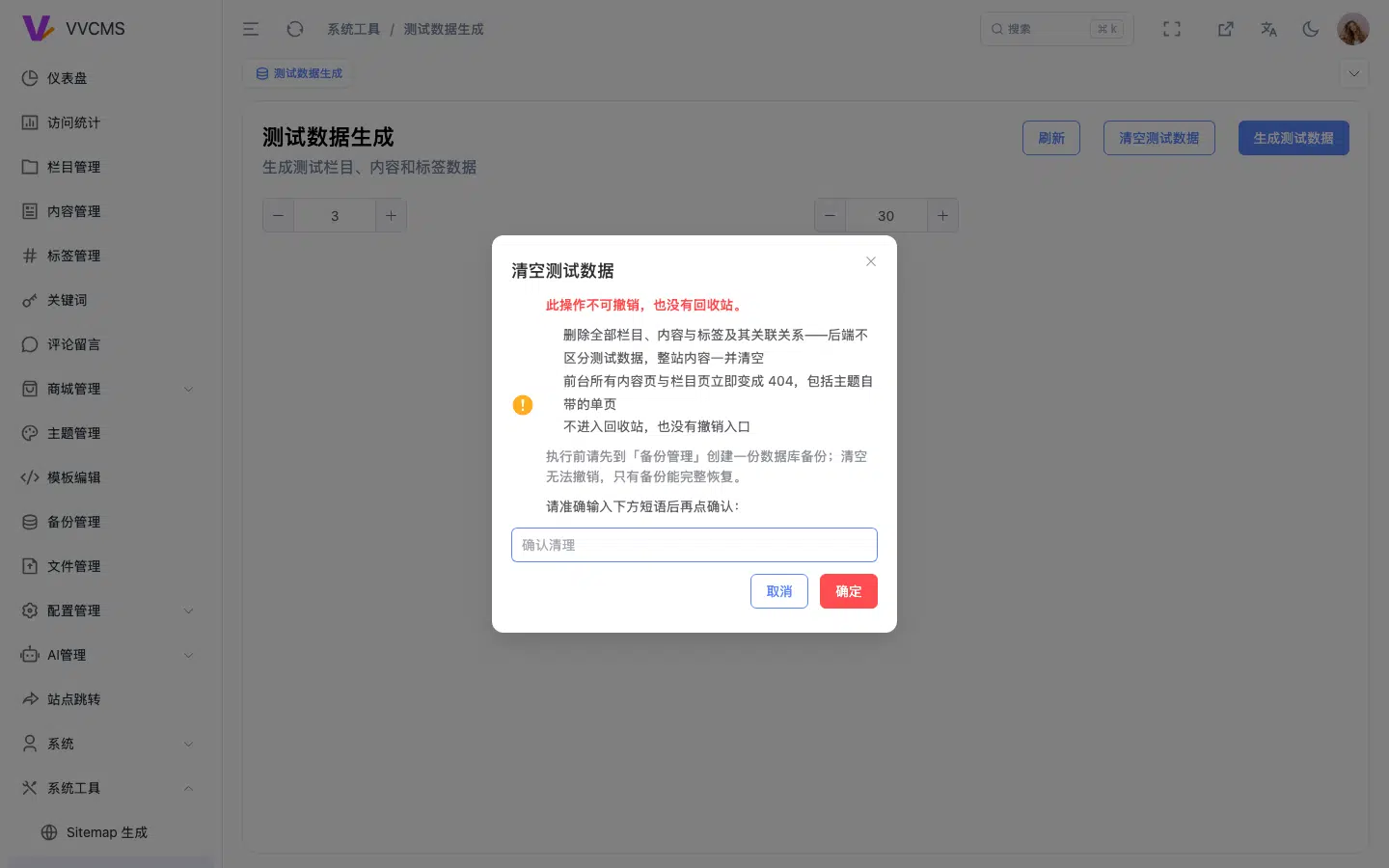Click the VVCMS logo

coord(74,29)
